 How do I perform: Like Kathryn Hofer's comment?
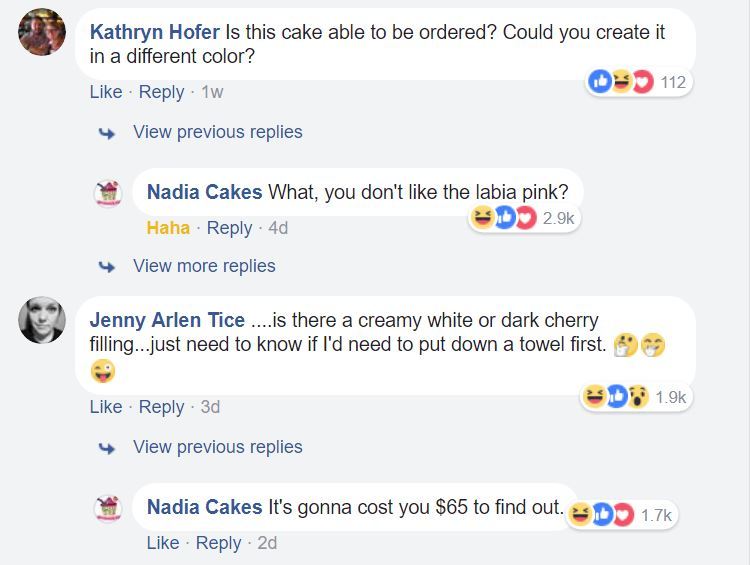click(x=105, y=92)
